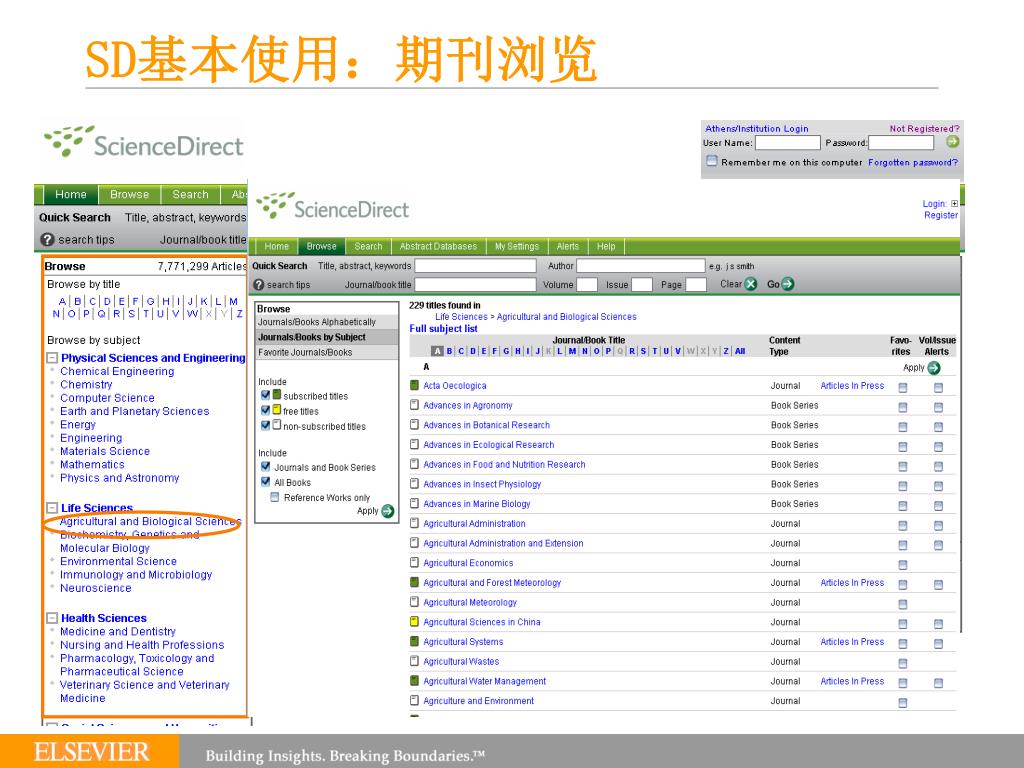Collapse the Health Sciences section
The width and height of the screenshot is (1024, 768).
52,618
